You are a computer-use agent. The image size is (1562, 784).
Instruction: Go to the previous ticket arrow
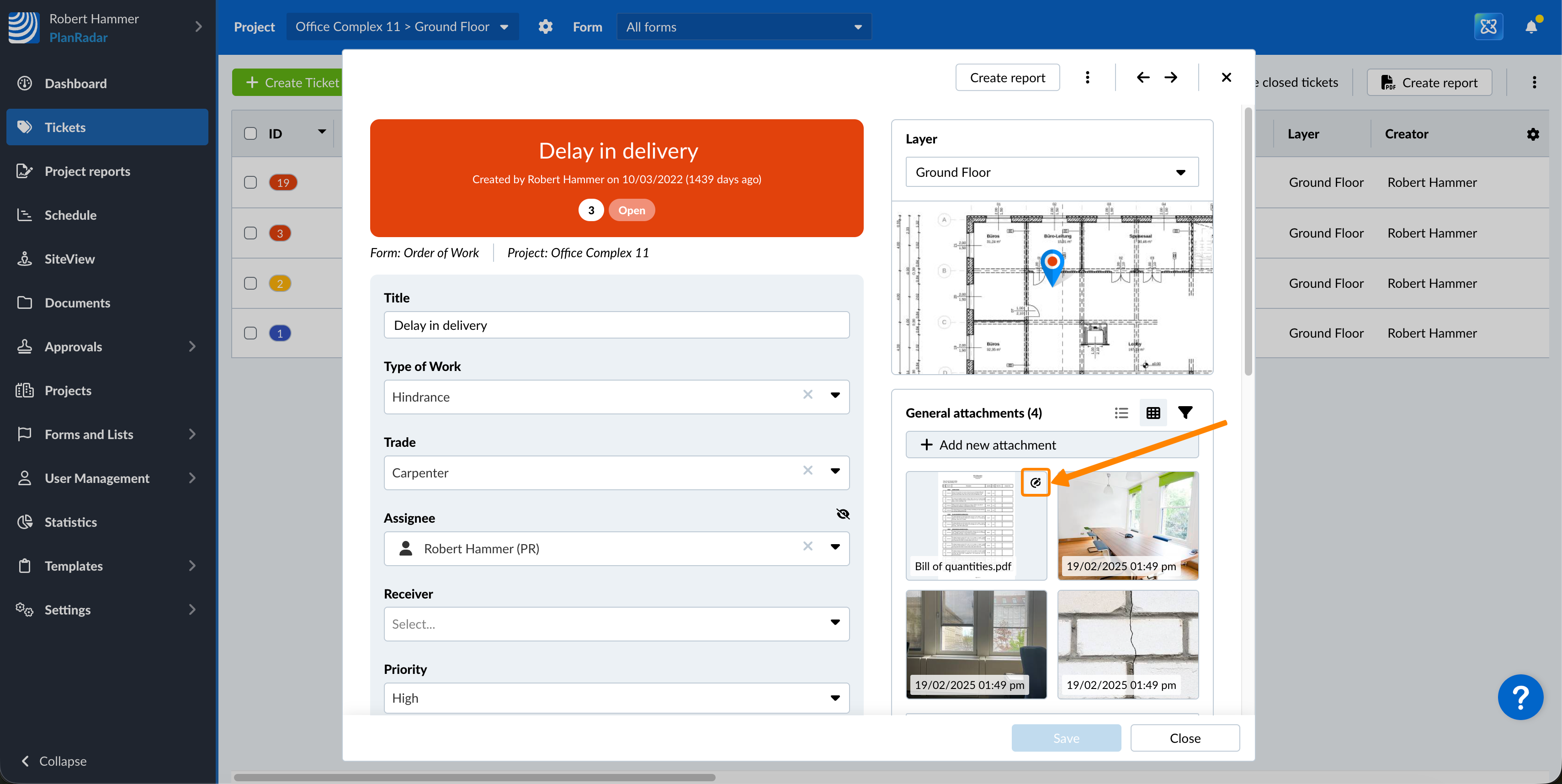[x=1143, y=78]
